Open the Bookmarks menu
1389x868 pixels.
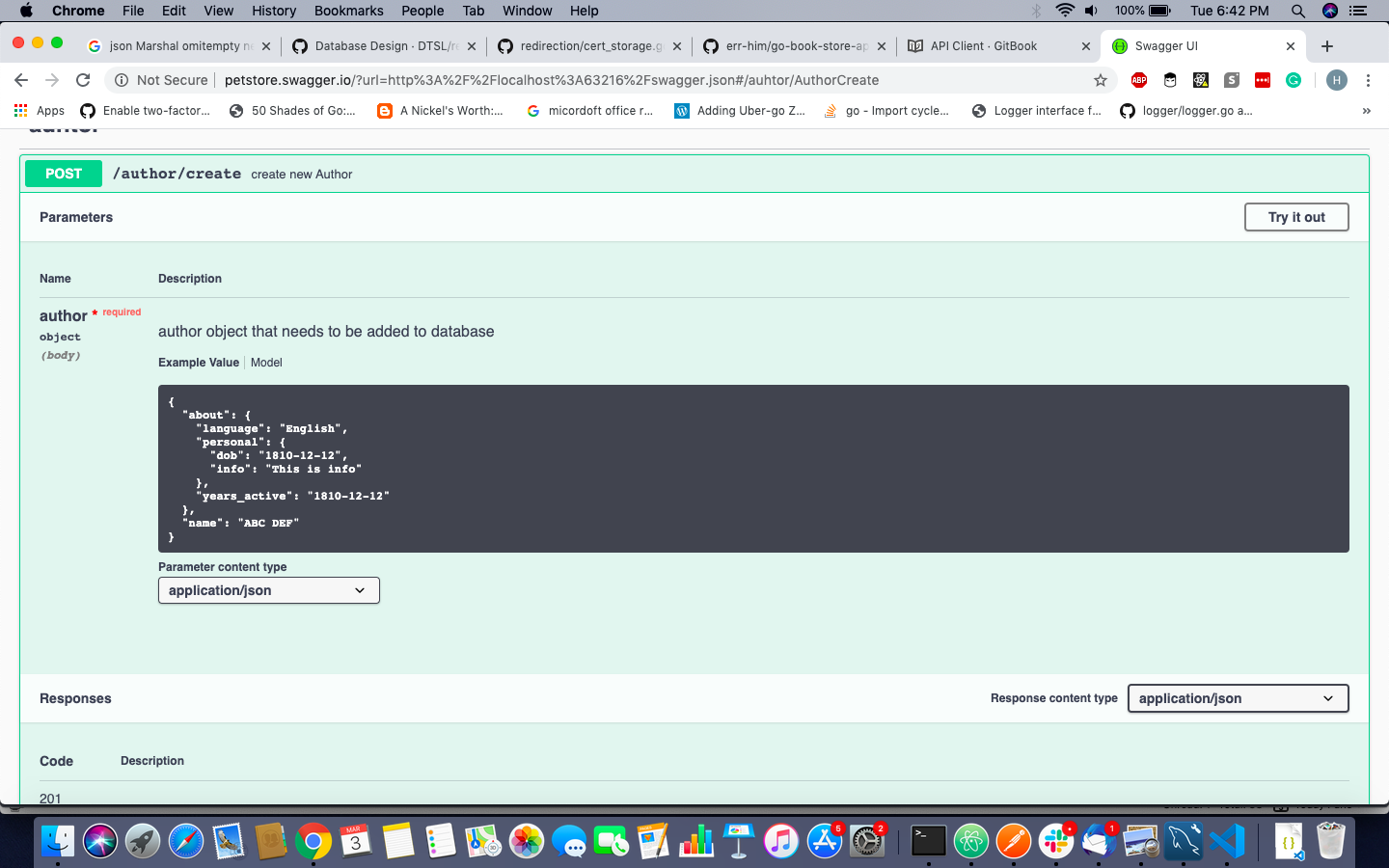[348, 11]
